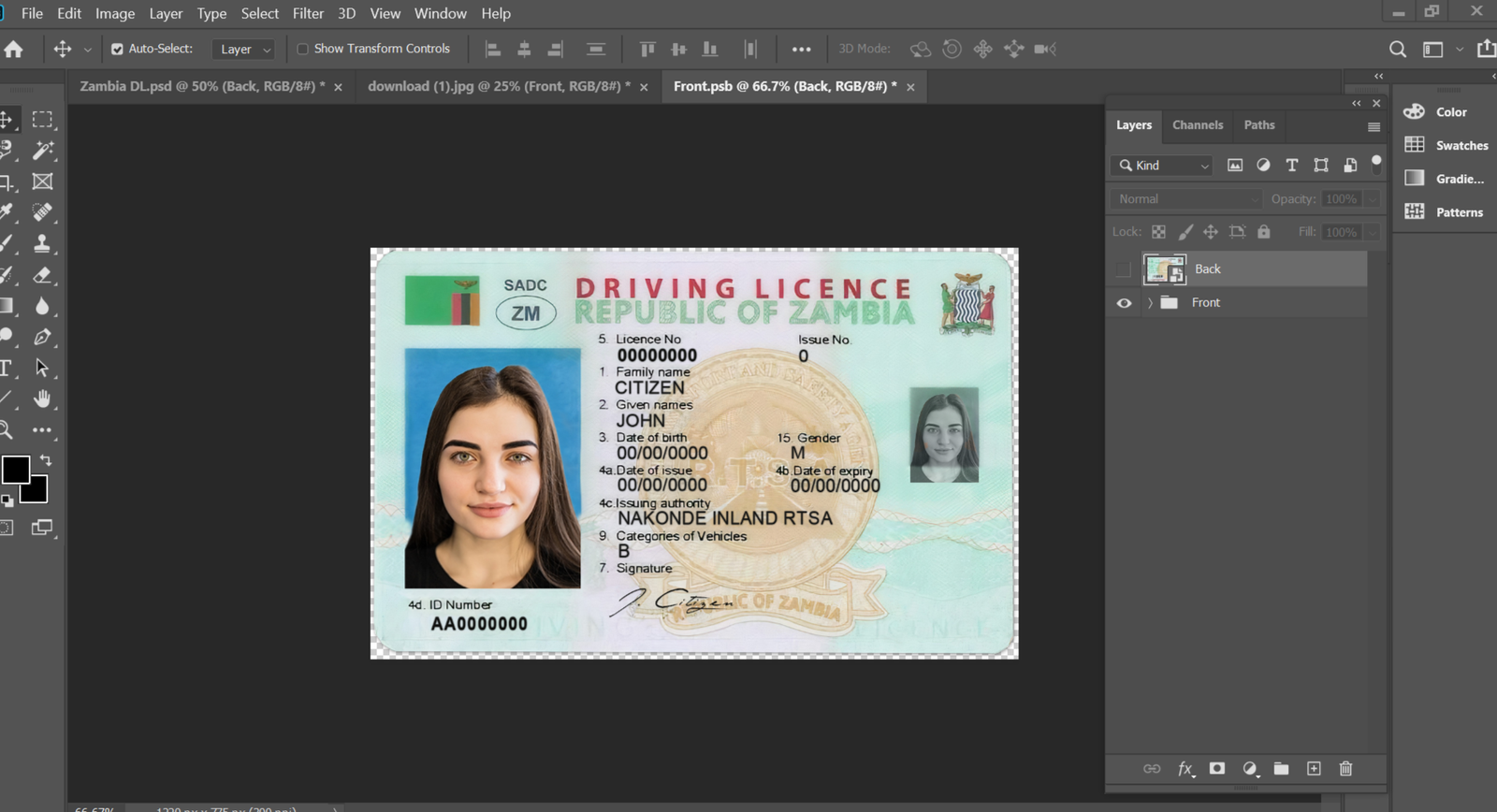
Task: Open the Gradients panel button
Action: click(x=1446, y=179)
